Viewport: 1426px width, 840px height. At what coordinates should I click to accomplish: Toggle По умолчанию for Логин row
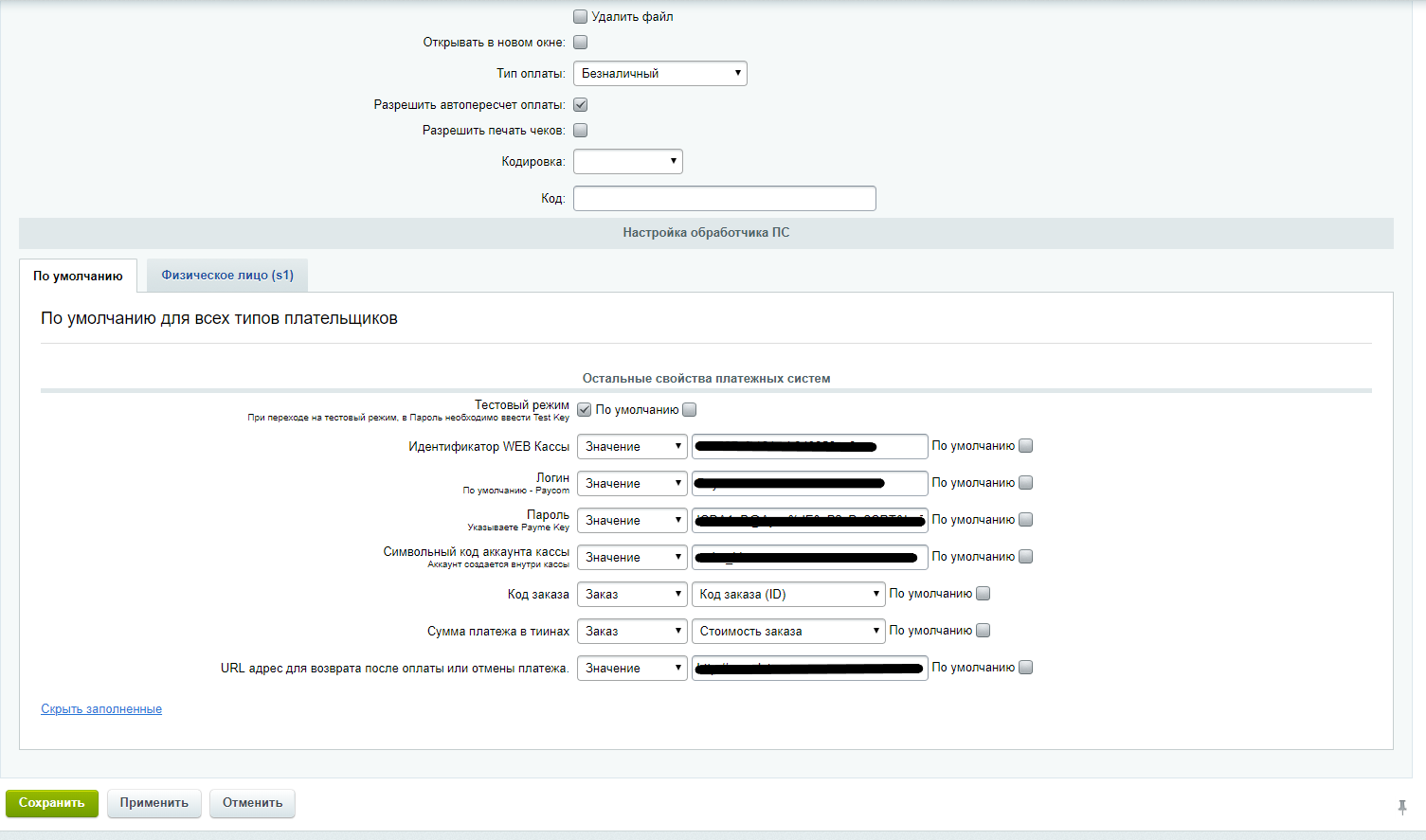[1025, 482]
